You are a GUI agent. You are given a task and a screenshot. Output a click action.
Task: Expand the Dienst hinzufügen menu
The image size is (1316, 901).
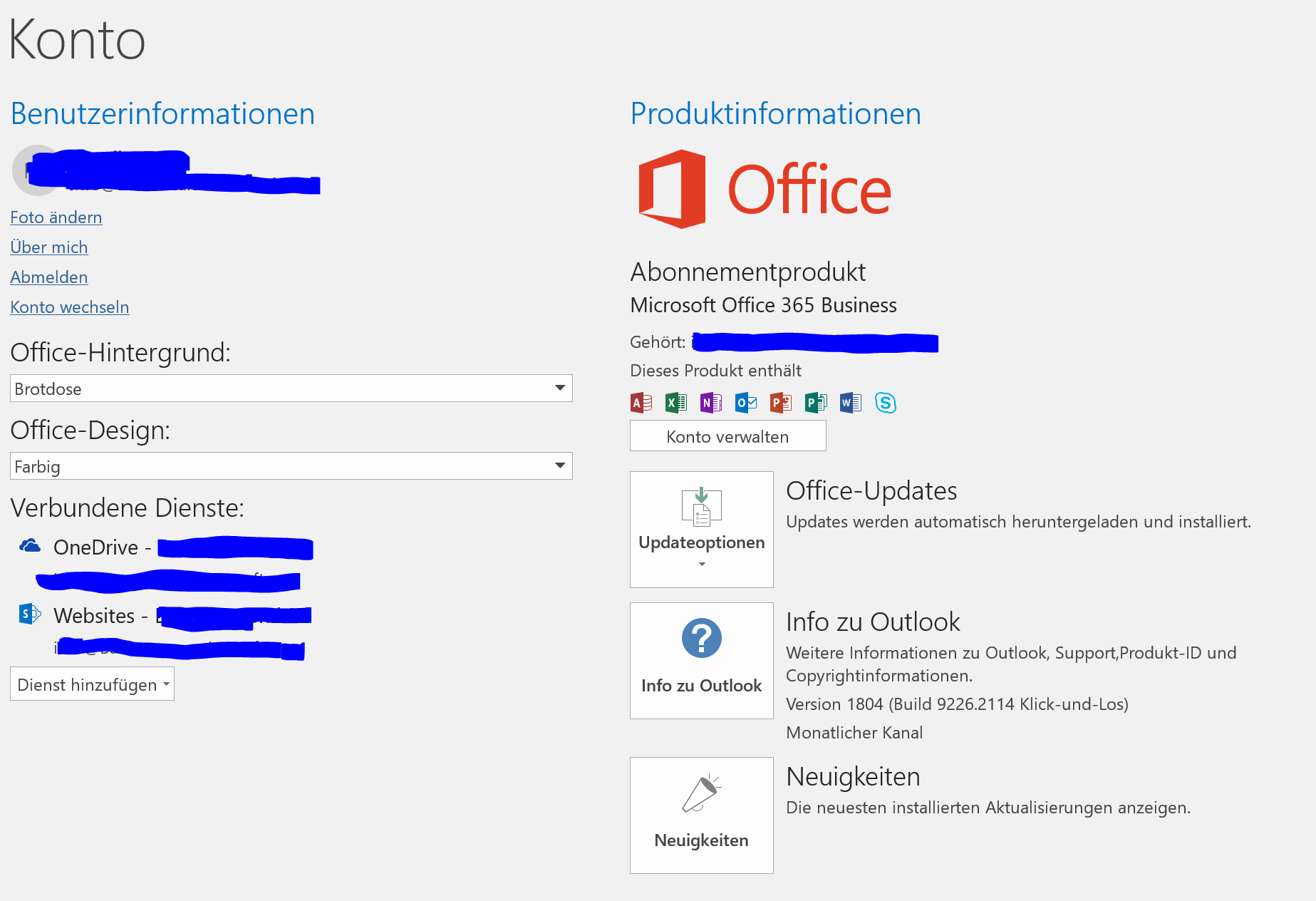point(92,684)
